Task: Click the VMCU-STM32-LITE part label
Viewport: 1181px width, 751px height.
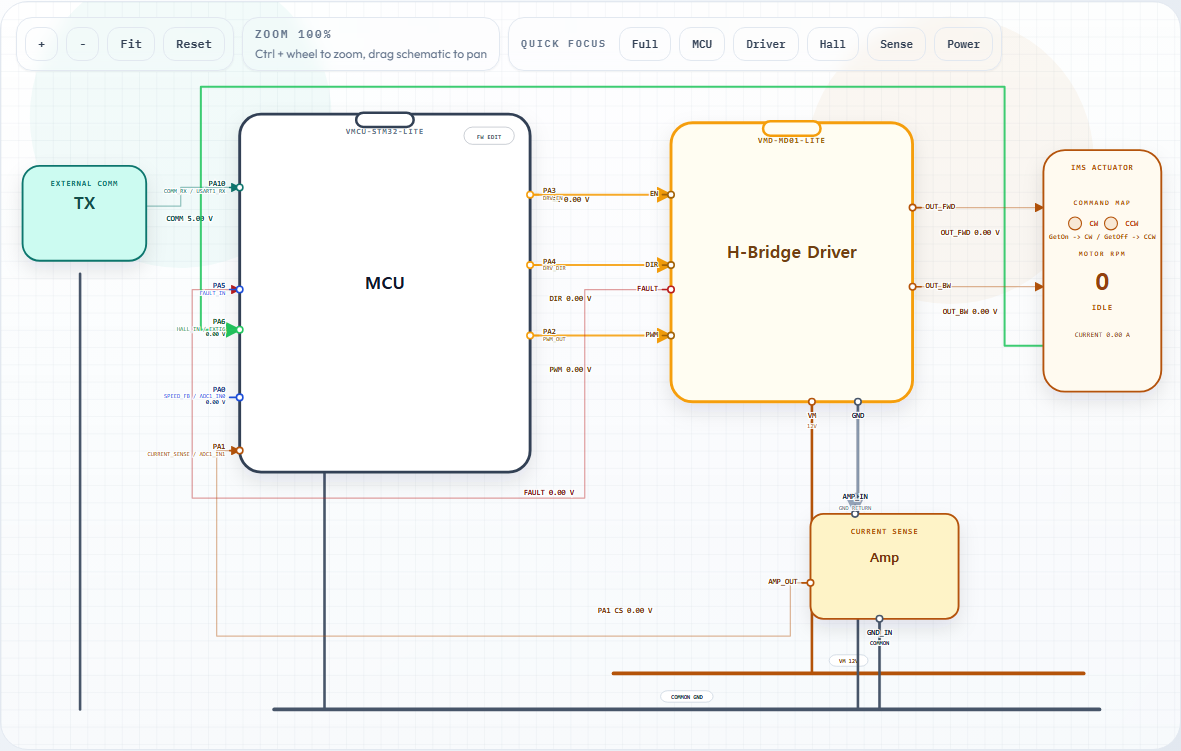Action: click(385, 132)
